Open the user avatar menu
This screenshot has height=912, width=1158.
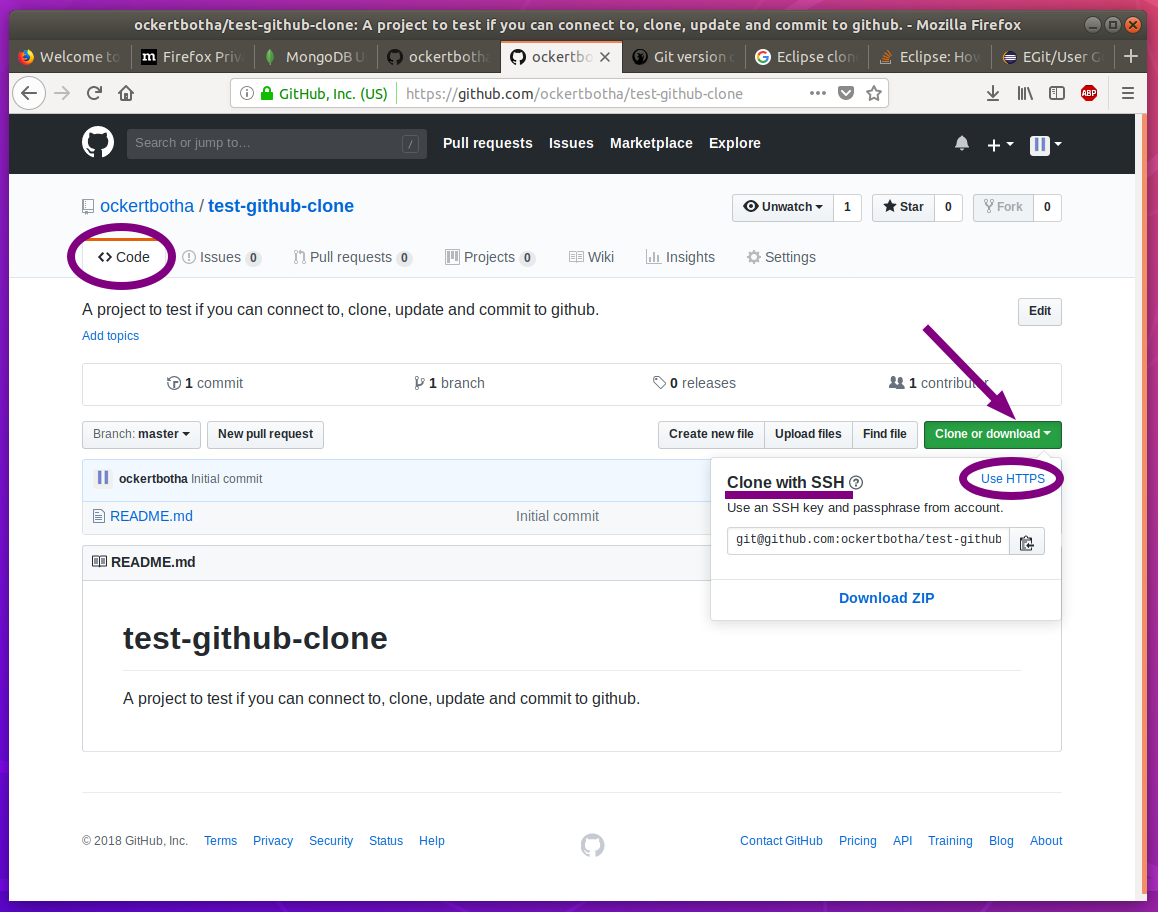1045,145
